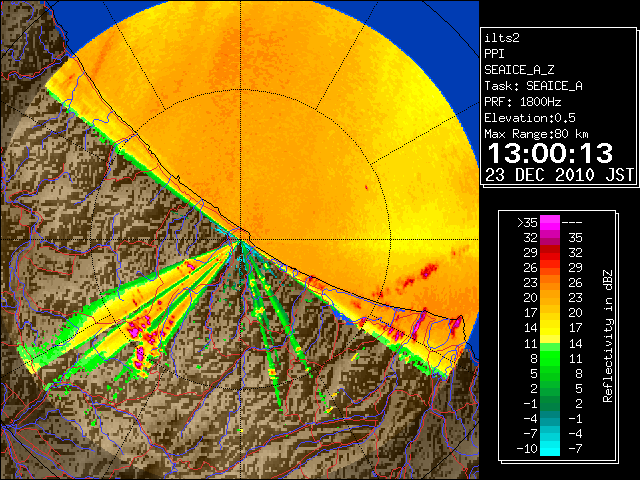This screenshot has height=480, width=640.
Task: Click the '>35' legend value
Action: click(527, 222)
